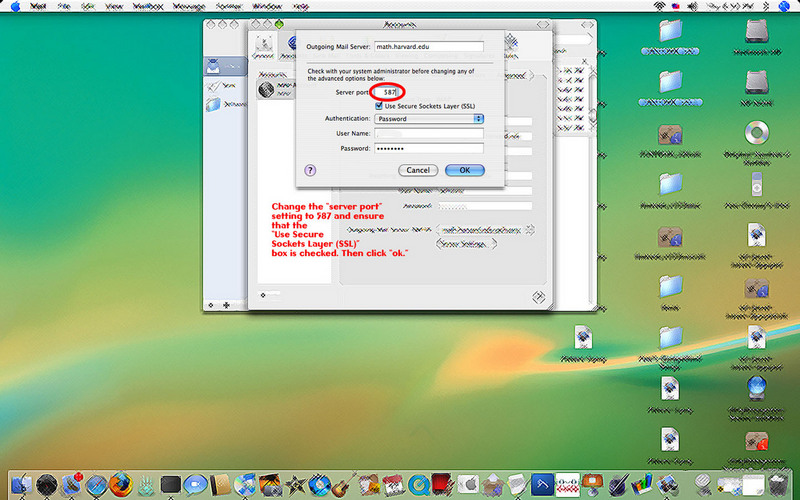Click the purple help question mark button

pos(310,170)
